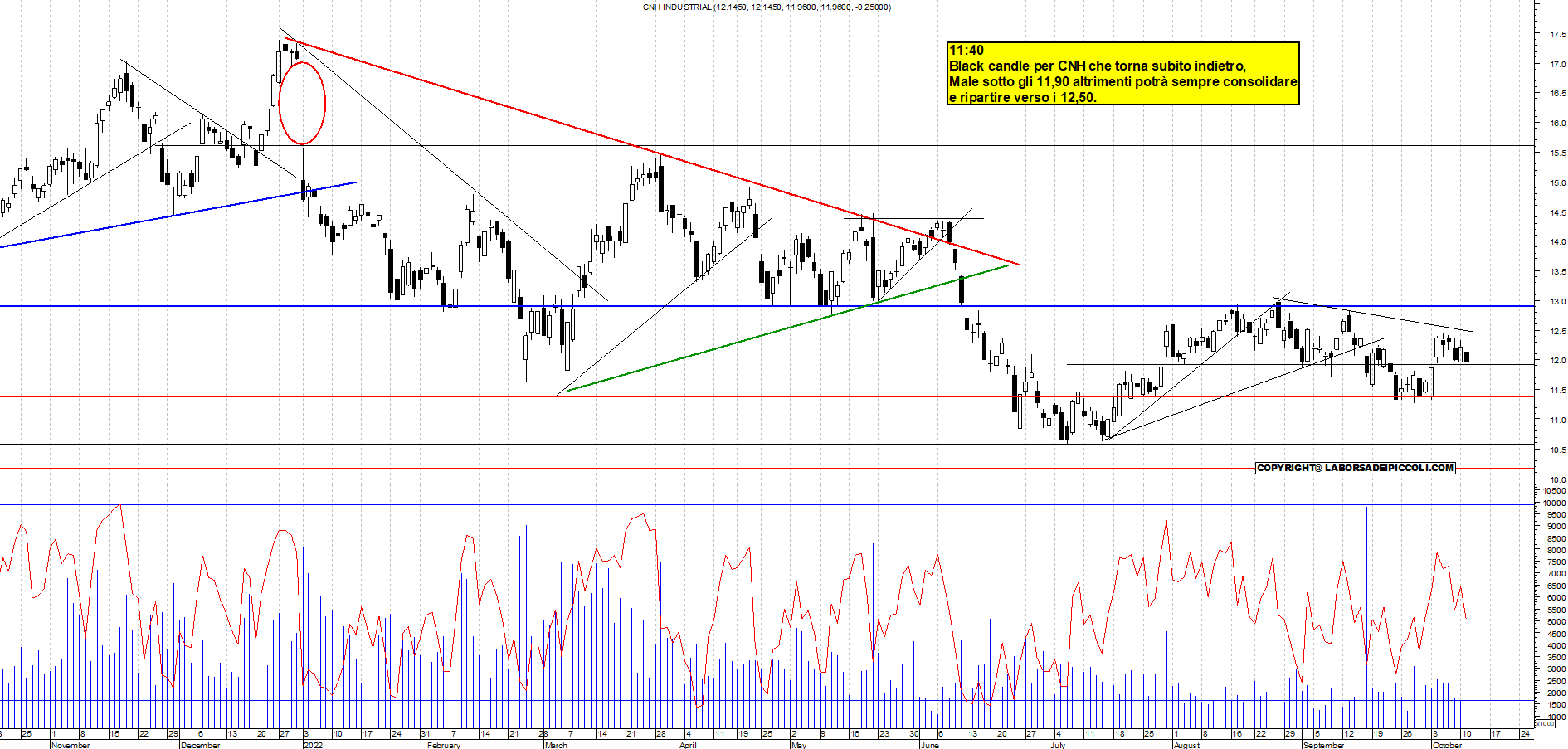Click the 16.0 price axis label
The image size is (1568, 749).
click(x=1557, y=124)
